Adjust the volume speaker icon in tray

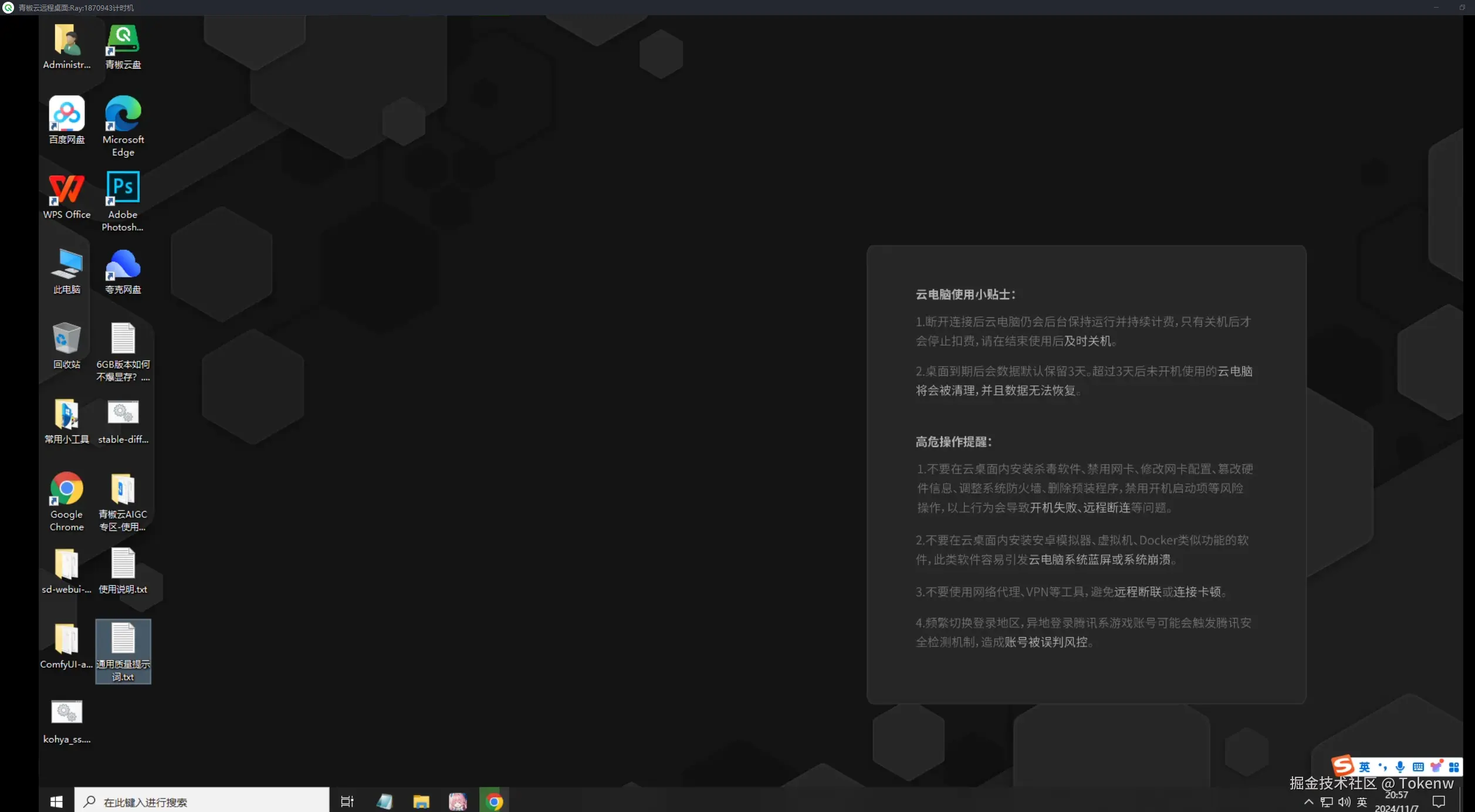click(1344, 802)
